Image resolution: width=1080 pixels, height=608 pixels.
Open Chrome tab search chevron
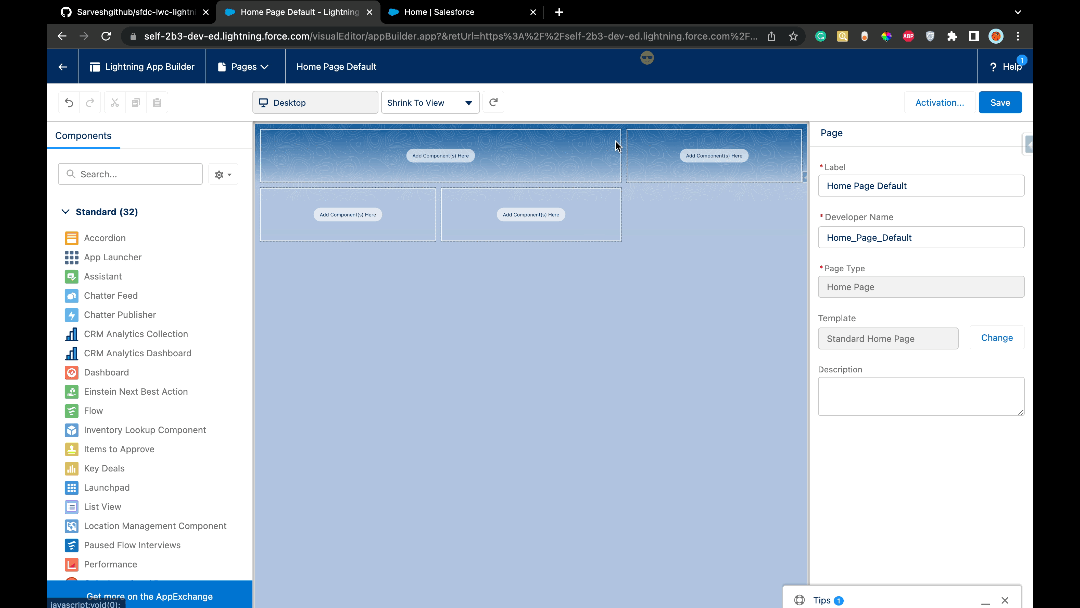coord(1017,12)
